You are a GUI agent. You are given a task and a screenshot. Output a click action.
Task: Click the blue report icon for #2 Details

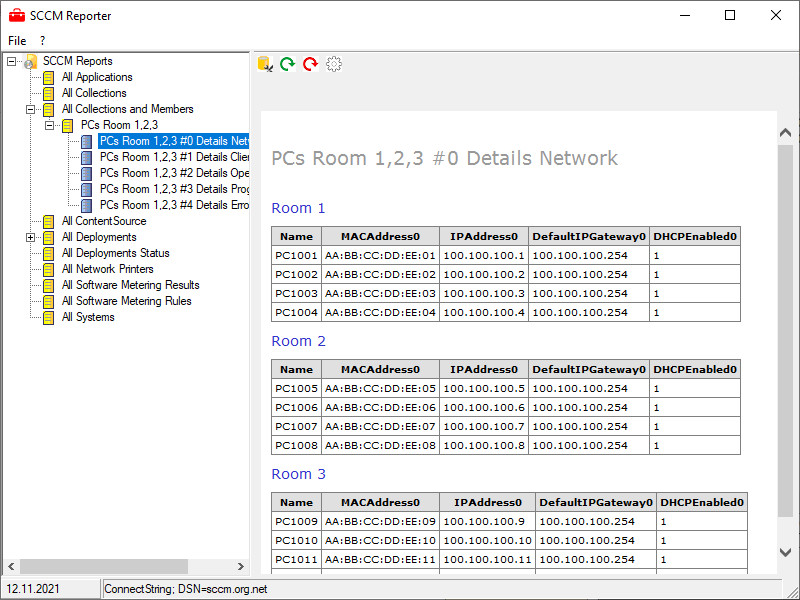tap(87, 173)
